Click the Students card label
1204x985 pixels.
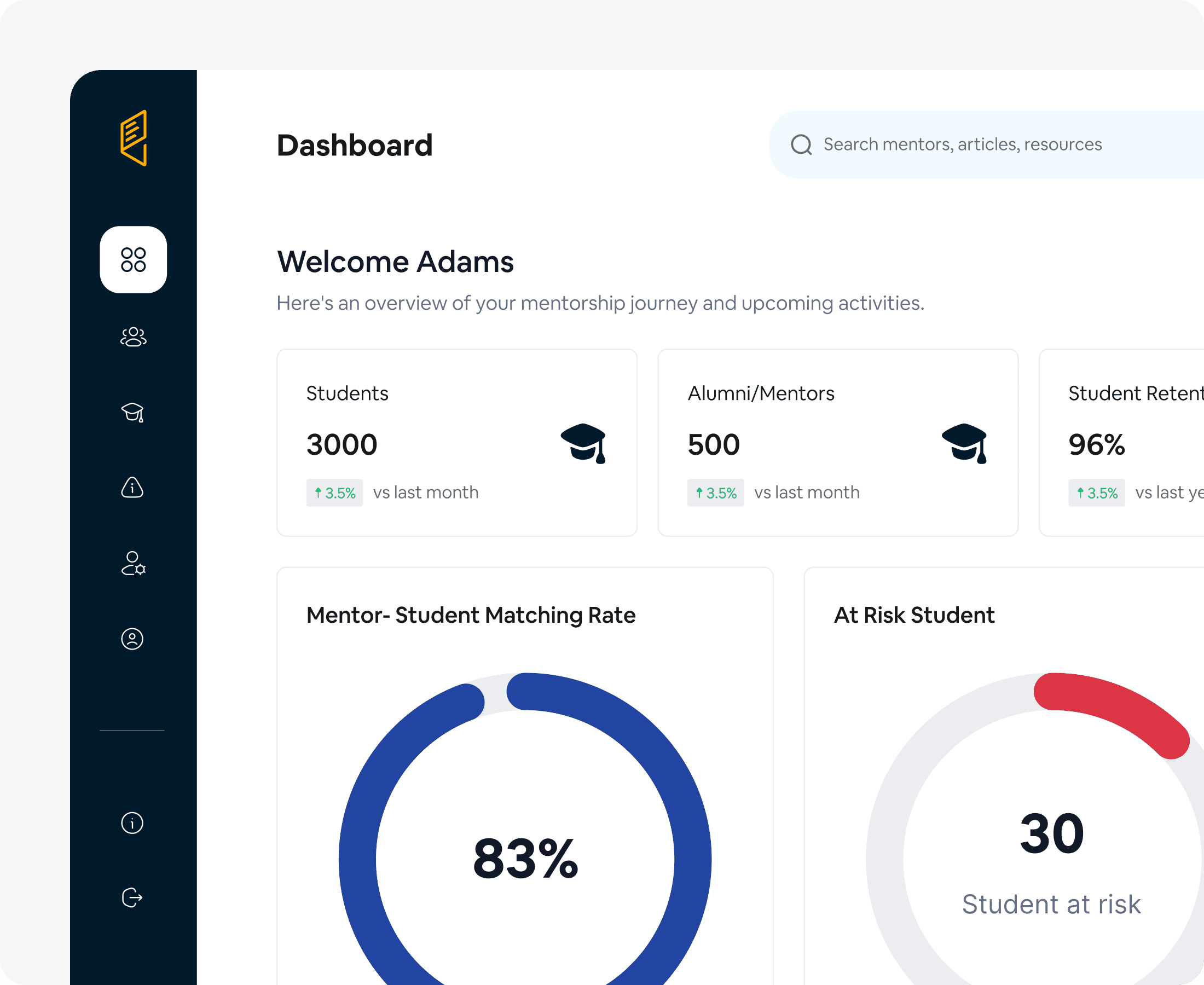[347, 393]
